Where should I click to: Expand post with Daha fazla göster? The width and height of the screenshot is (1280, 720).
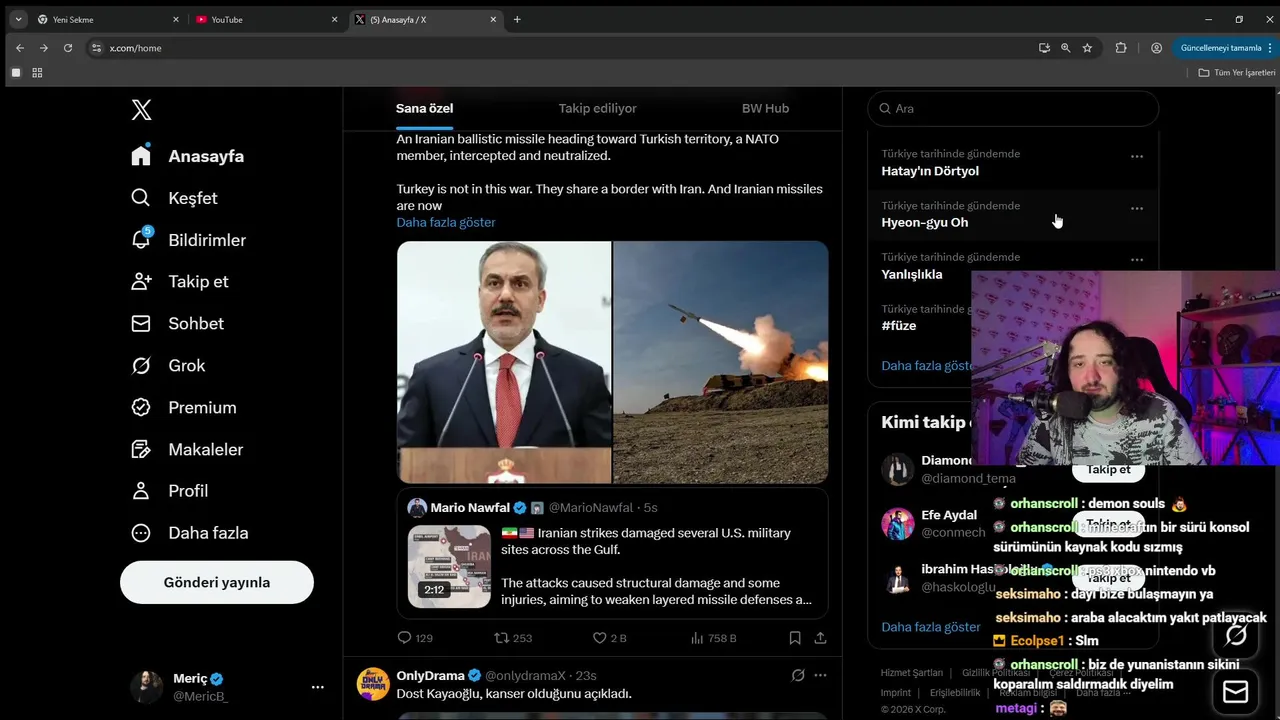(446, 222)
